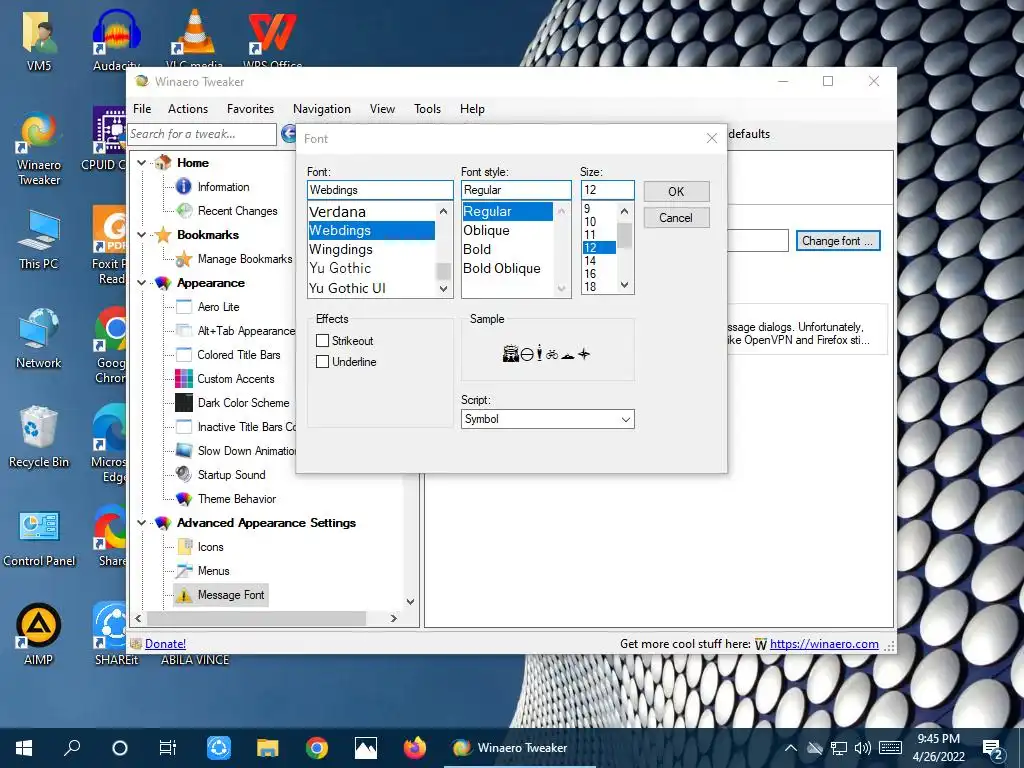The width and height of the screenshot is (1024, 768).
Task: Click the font list scroll down arrow
Action: point(443,289)
